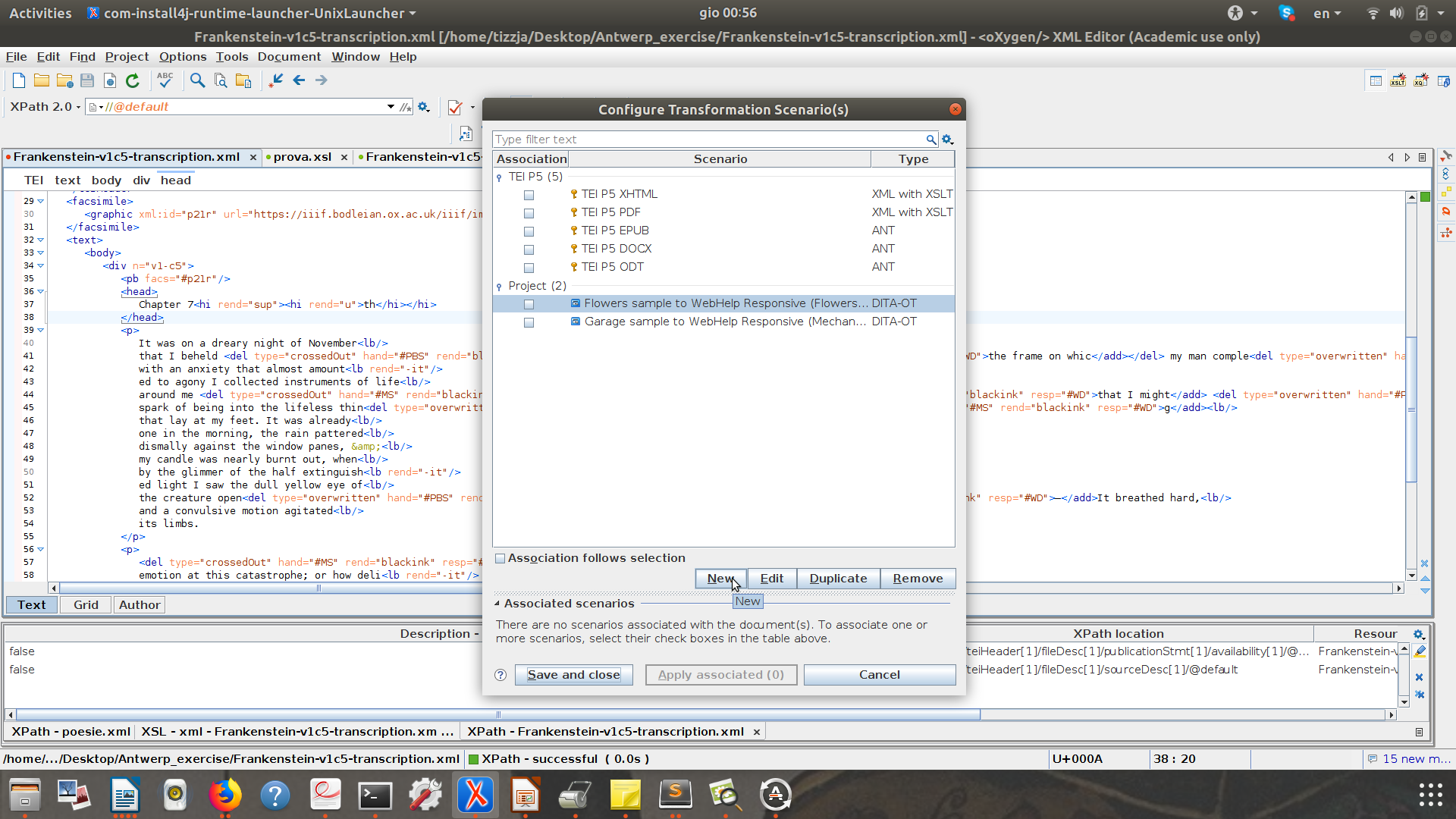Switch to the XSLT Debugger perspective icon
This screenshot has width=1456, height=819.
tap(1398, 80)
